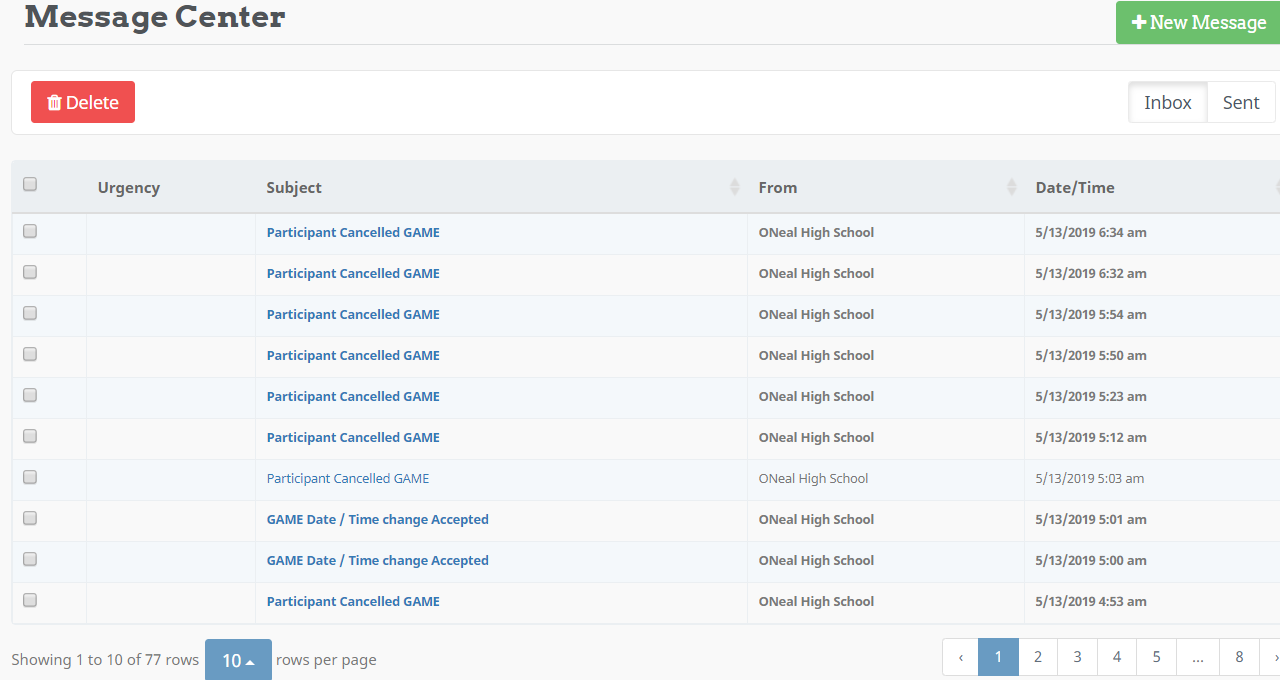Image resolution: width=1280 pixels, height=680 pixels.
Task: Switch to the Sent tab
Action: coord(1241,102)
